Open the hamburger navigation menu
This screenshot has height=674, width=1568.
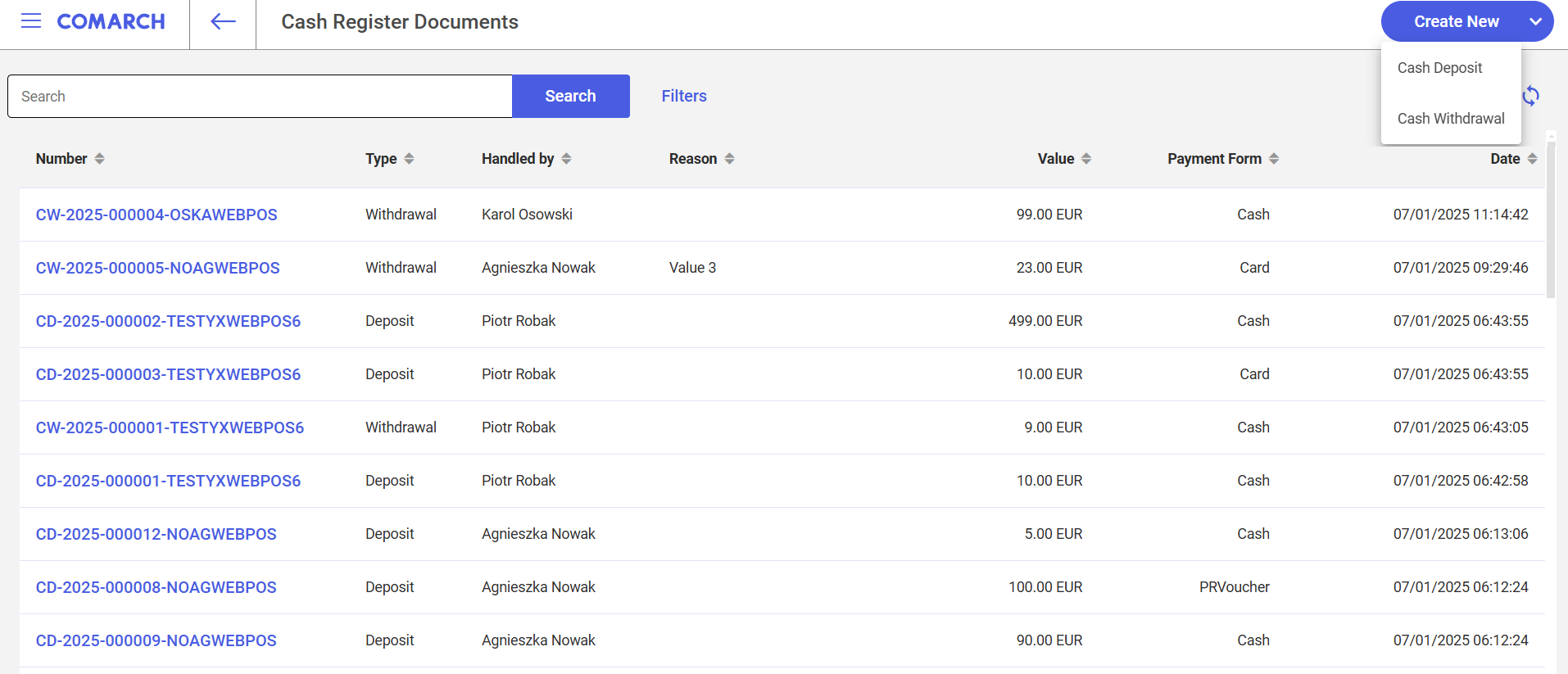point(31,21)
